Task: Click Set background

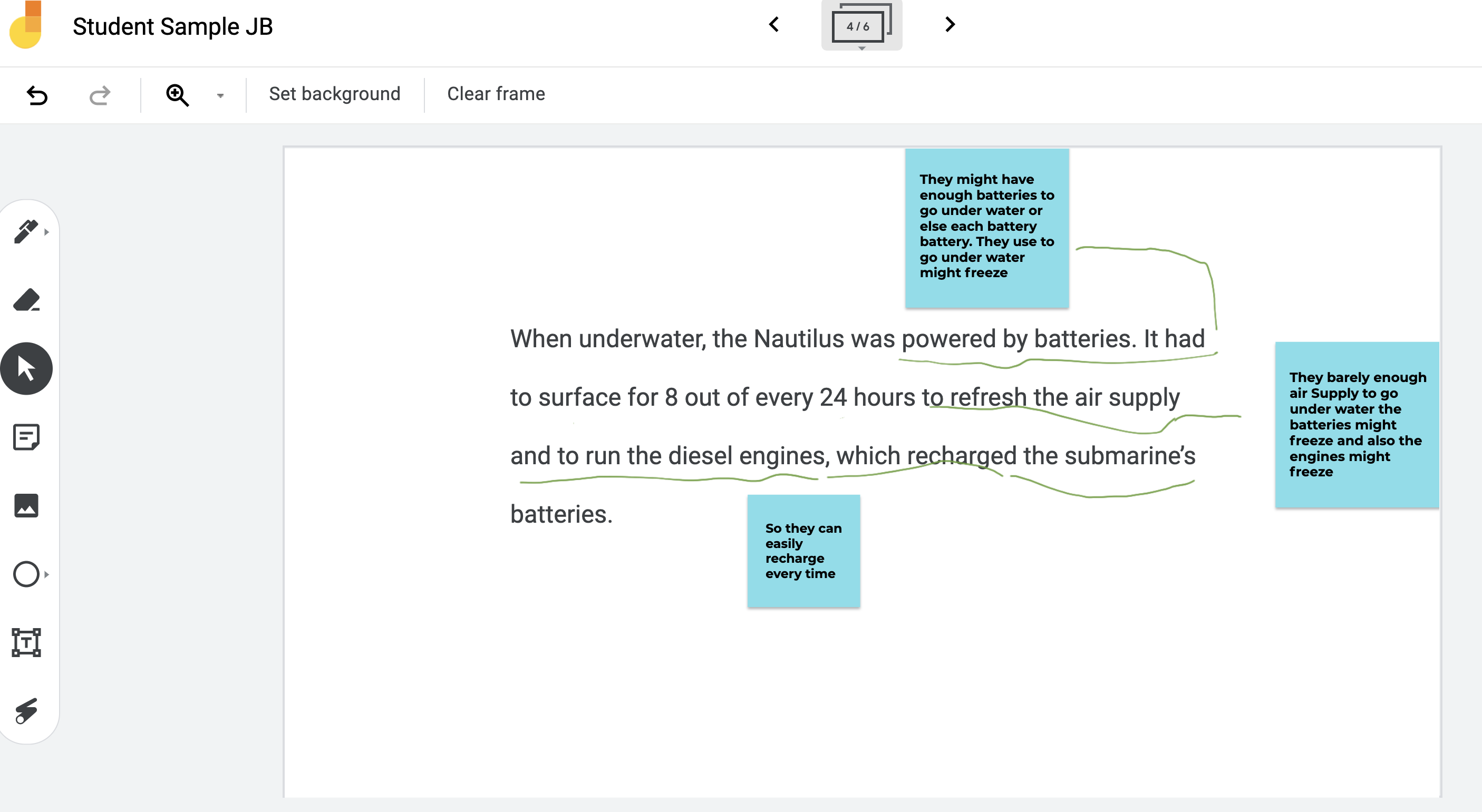Action: tap(334, 94)
